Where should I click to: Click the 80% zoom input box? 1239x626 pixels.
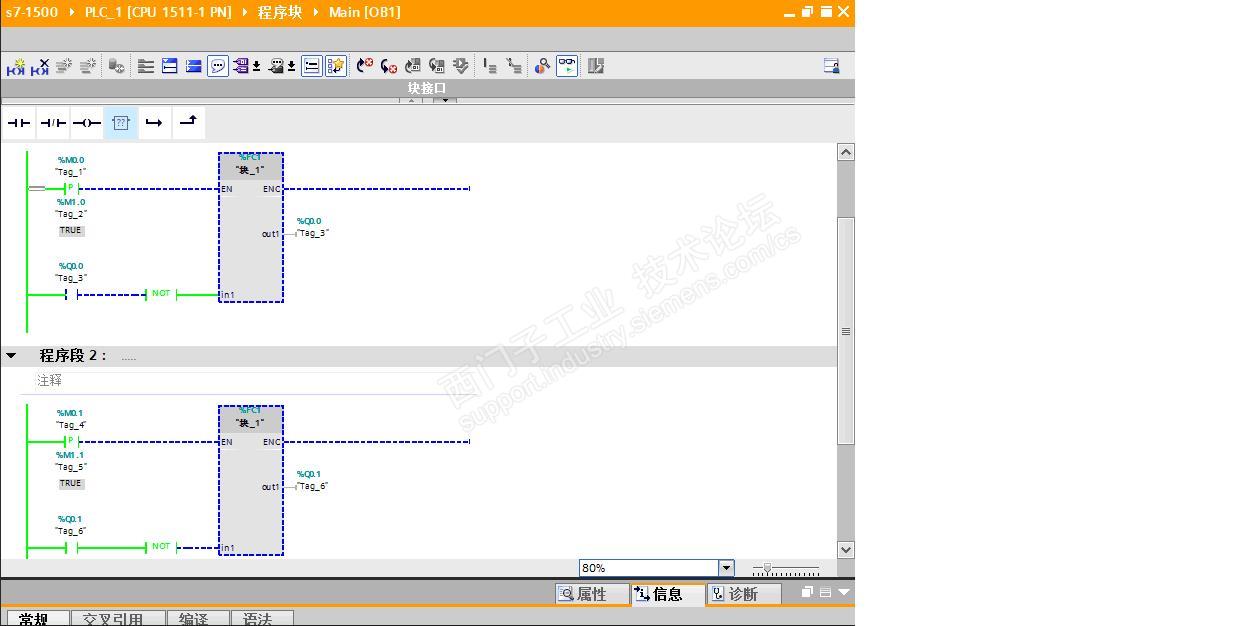pos(649,568)
